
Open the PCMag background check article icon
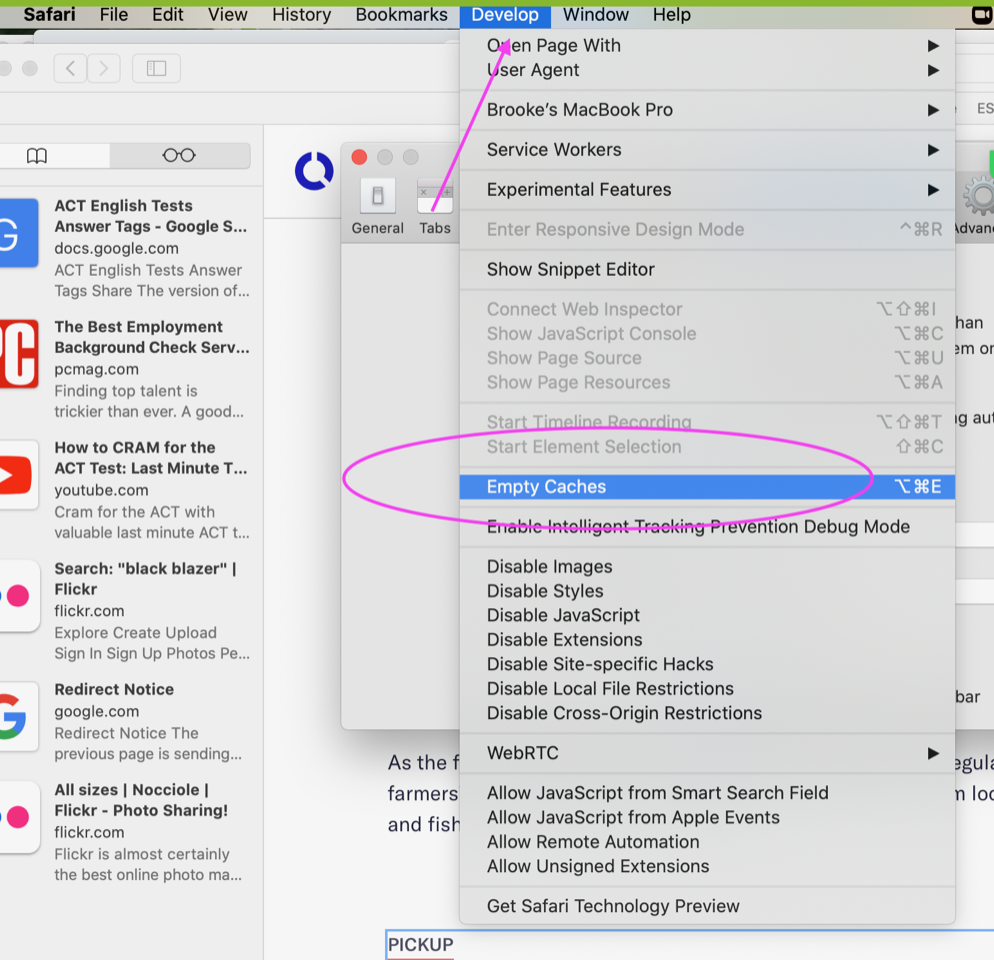click(18, 354)
